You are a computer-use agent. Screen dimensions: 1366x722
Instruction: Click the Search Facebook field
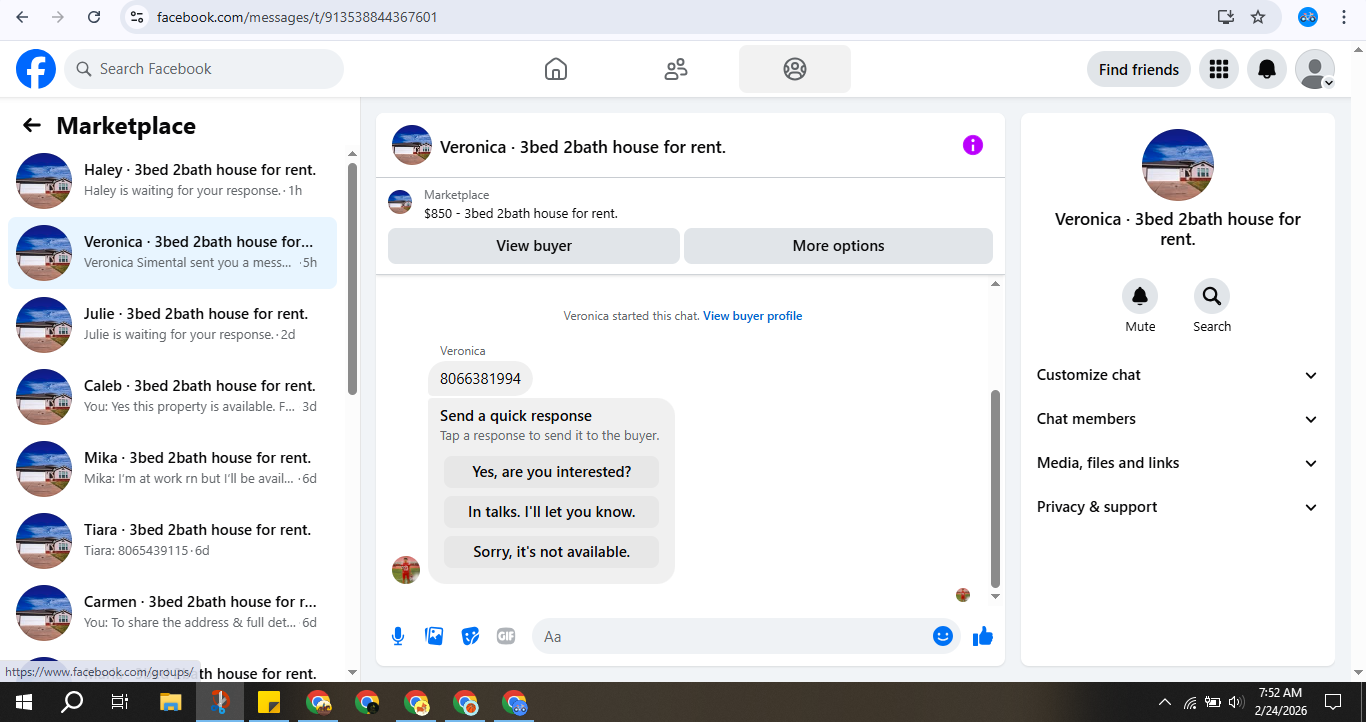coord(204,69)
